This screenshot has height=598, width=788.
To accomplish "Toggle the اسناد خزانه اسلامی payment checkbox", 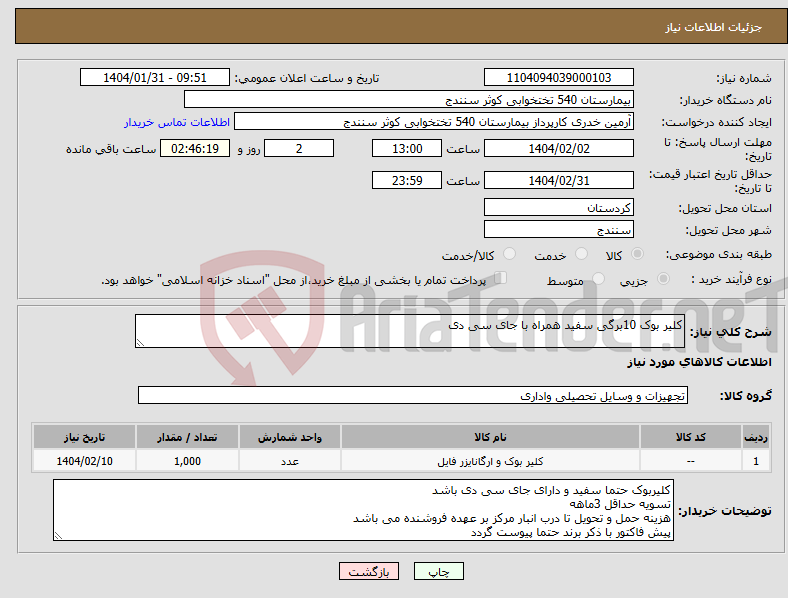I will click(x=501, y=278).
